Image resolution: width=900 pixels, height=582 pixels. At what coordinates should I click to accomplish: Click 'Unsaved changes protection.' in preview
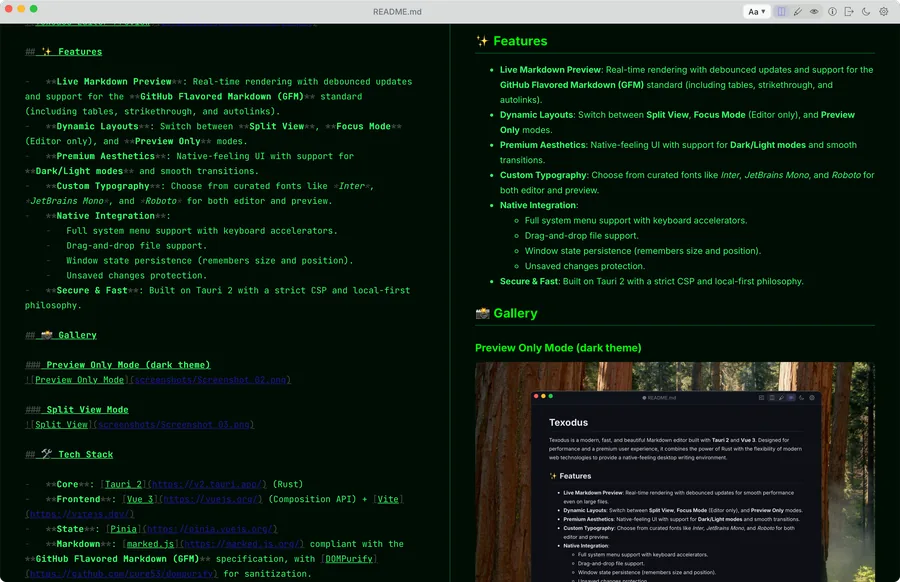(585, 266)
